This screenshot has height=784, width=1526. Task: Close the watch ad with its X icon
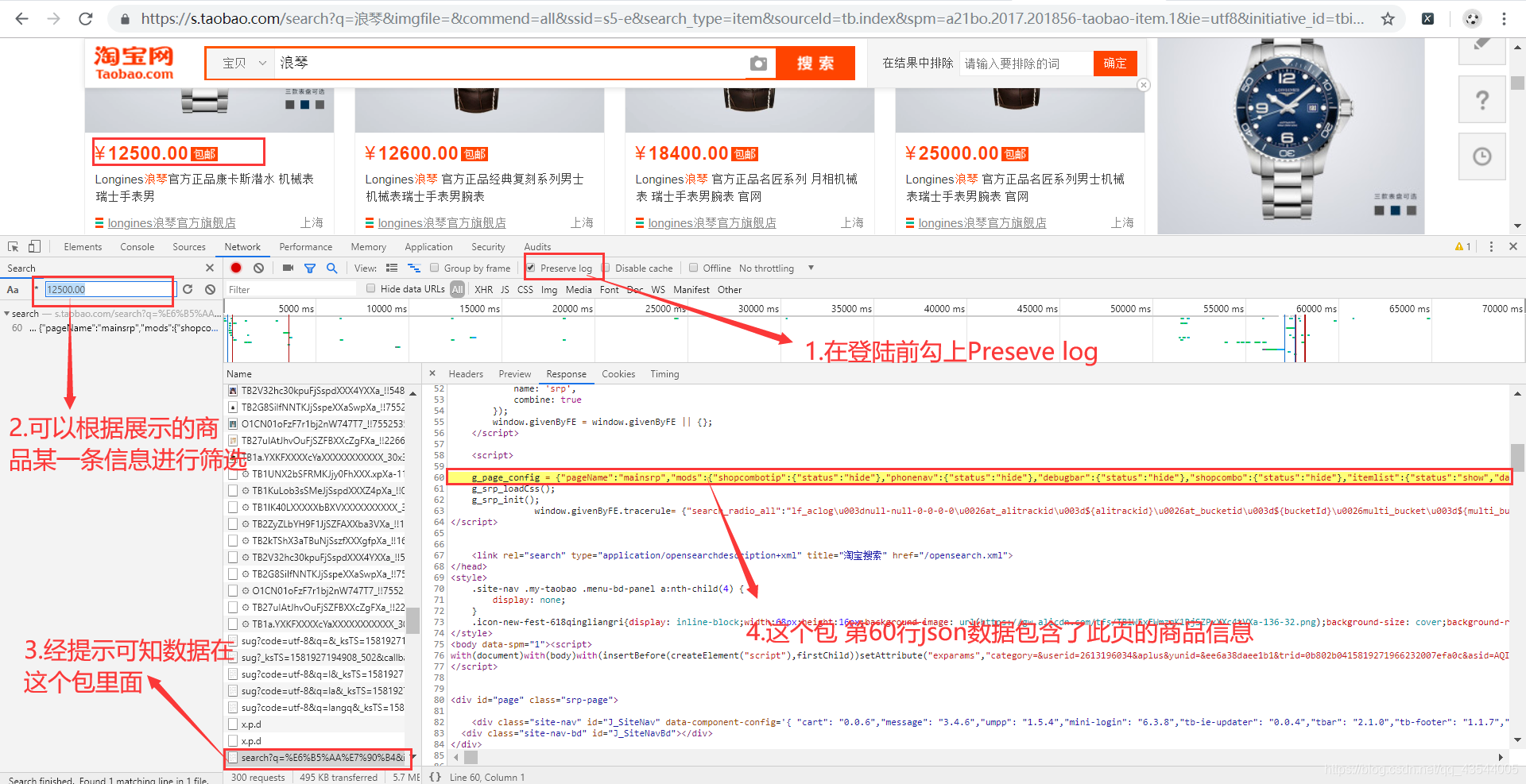pos(1144,85)
